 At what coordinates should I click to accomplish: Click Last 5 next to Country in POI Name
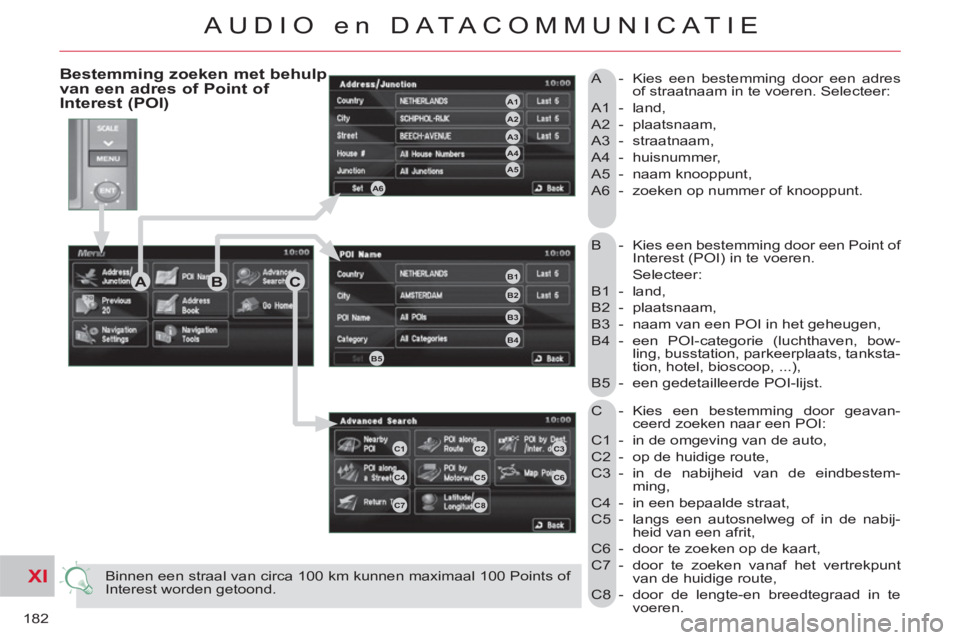point(548,274)
